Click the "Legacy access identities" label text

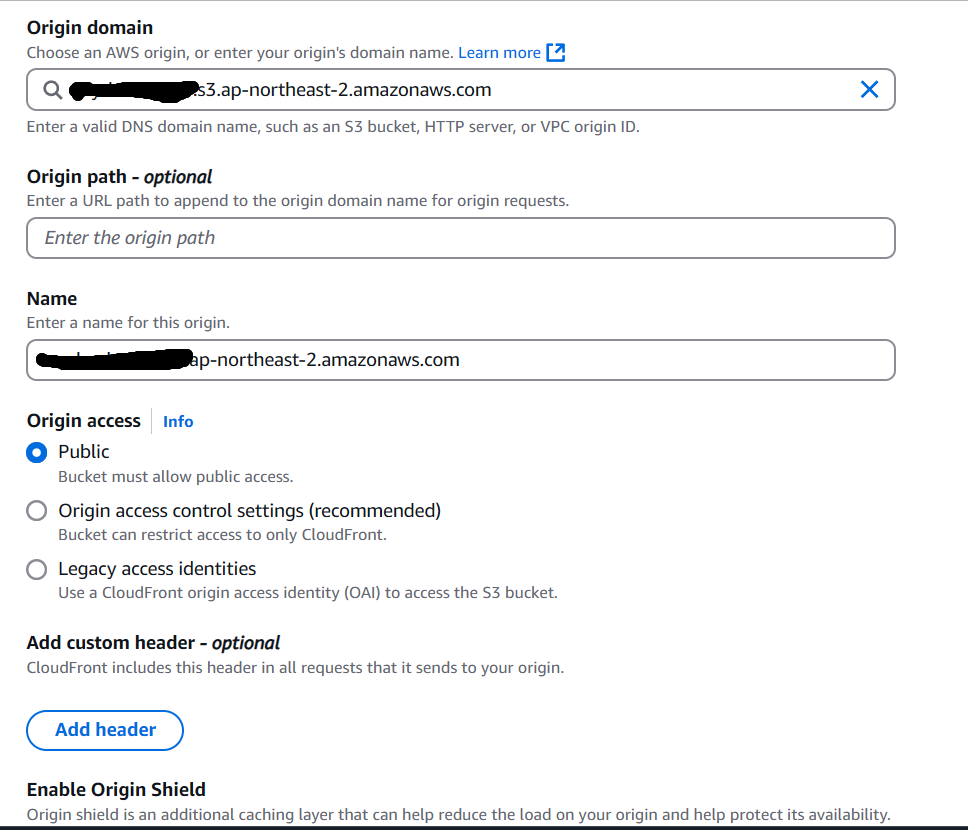click(x=157, y=569)
